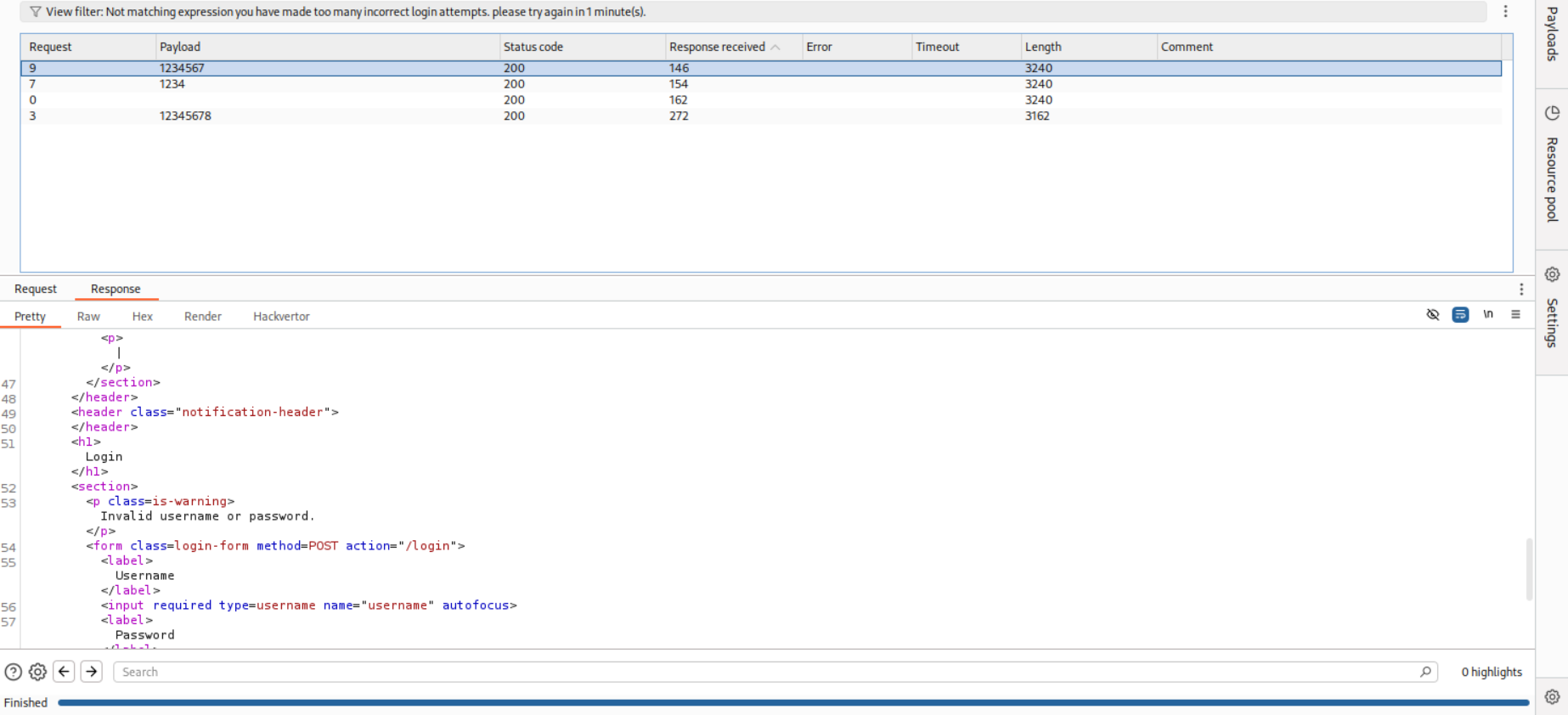The image size is (1568, 715).
Task: Open message editor three-dot menu
Action: pos(1521,290)
